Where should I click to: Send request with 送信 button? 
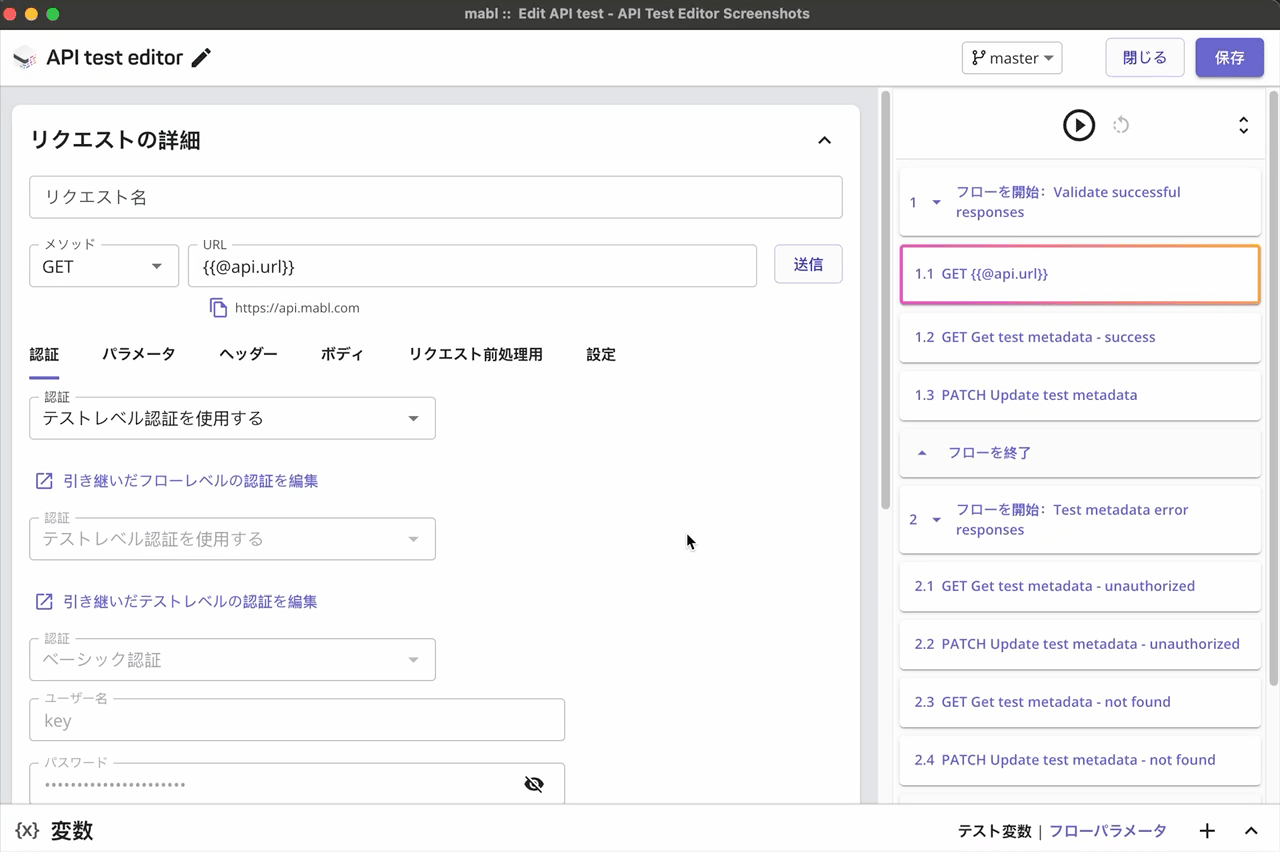pyautogui.click(x=808, y=265)
